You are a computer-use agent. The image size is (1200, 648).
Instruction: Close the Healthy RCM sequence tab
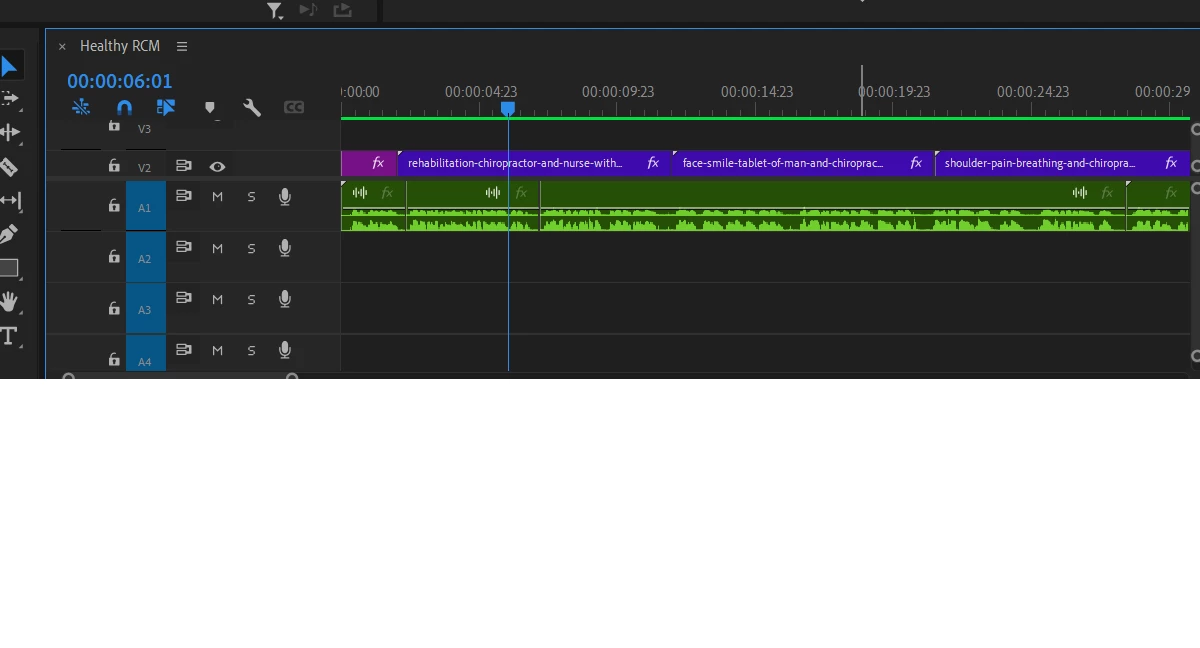tap(62, 46)
